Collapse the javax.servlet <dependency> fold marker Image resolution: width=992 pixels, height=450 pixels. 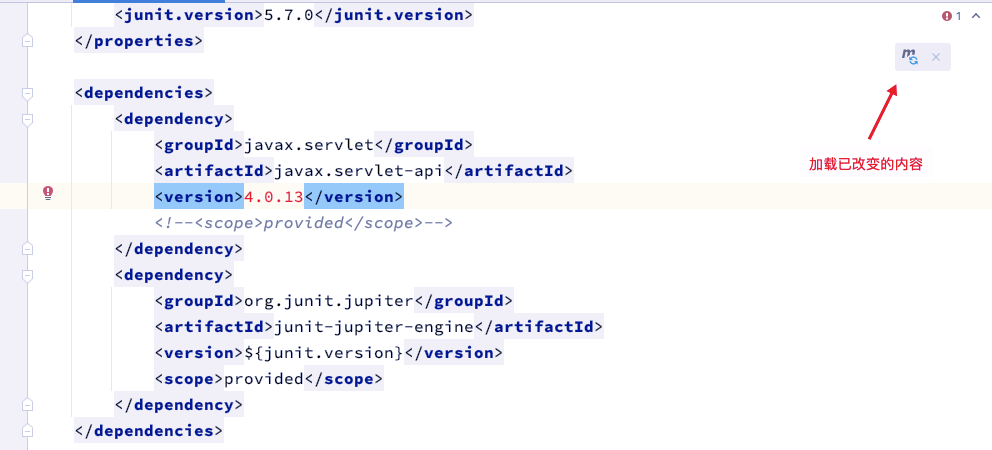click(x=27, y=119)
